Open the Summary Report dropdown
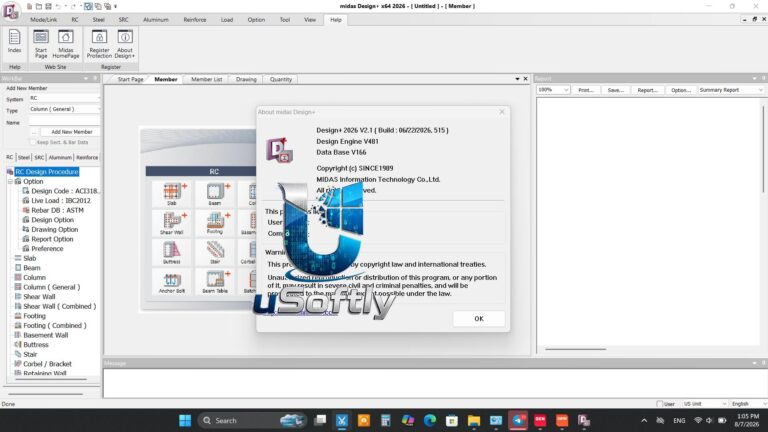Screen dimensions: 768x432 [731, 90]
